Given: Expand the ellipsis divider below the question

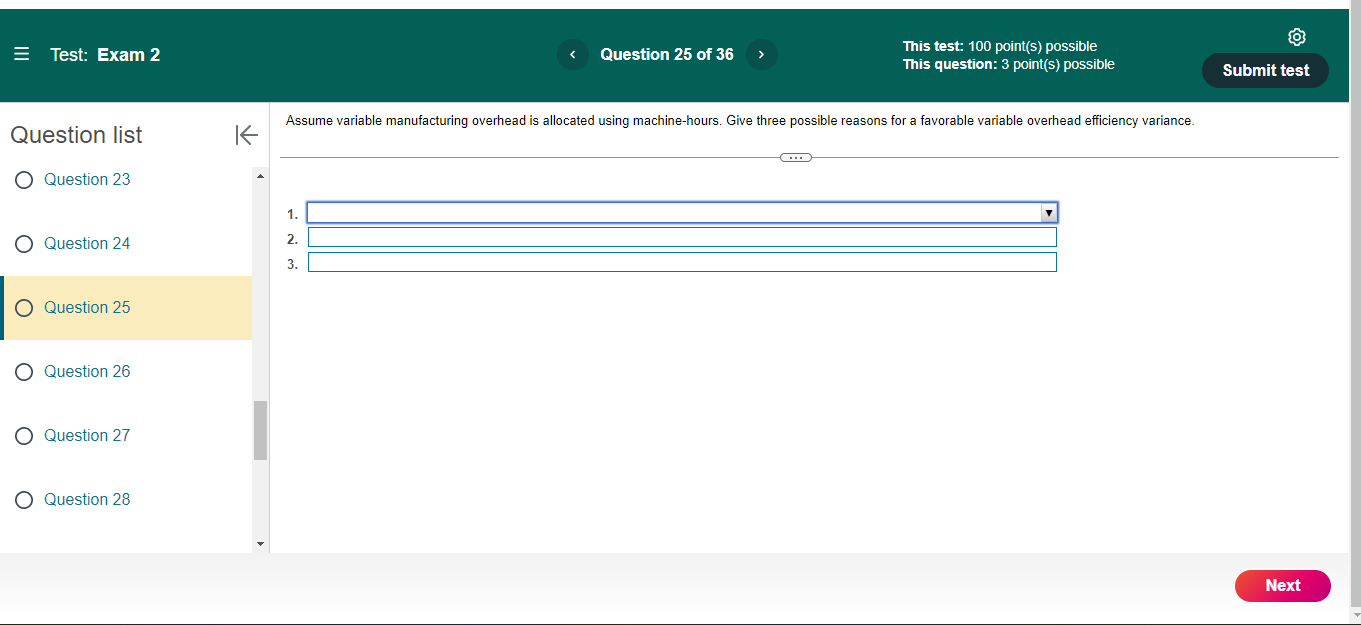Looking at the screenshot, I should tap(795, 157).
